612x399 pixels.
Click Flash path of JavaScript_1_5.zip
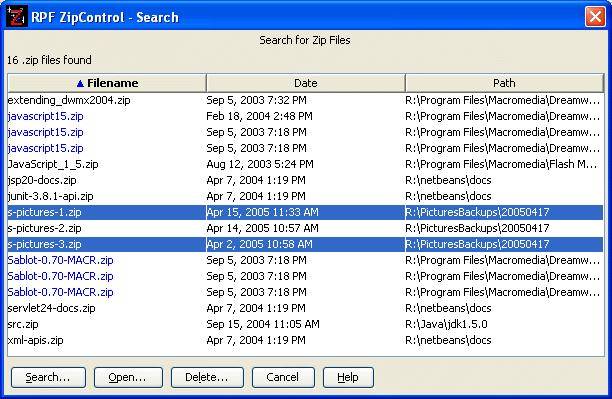502,164
